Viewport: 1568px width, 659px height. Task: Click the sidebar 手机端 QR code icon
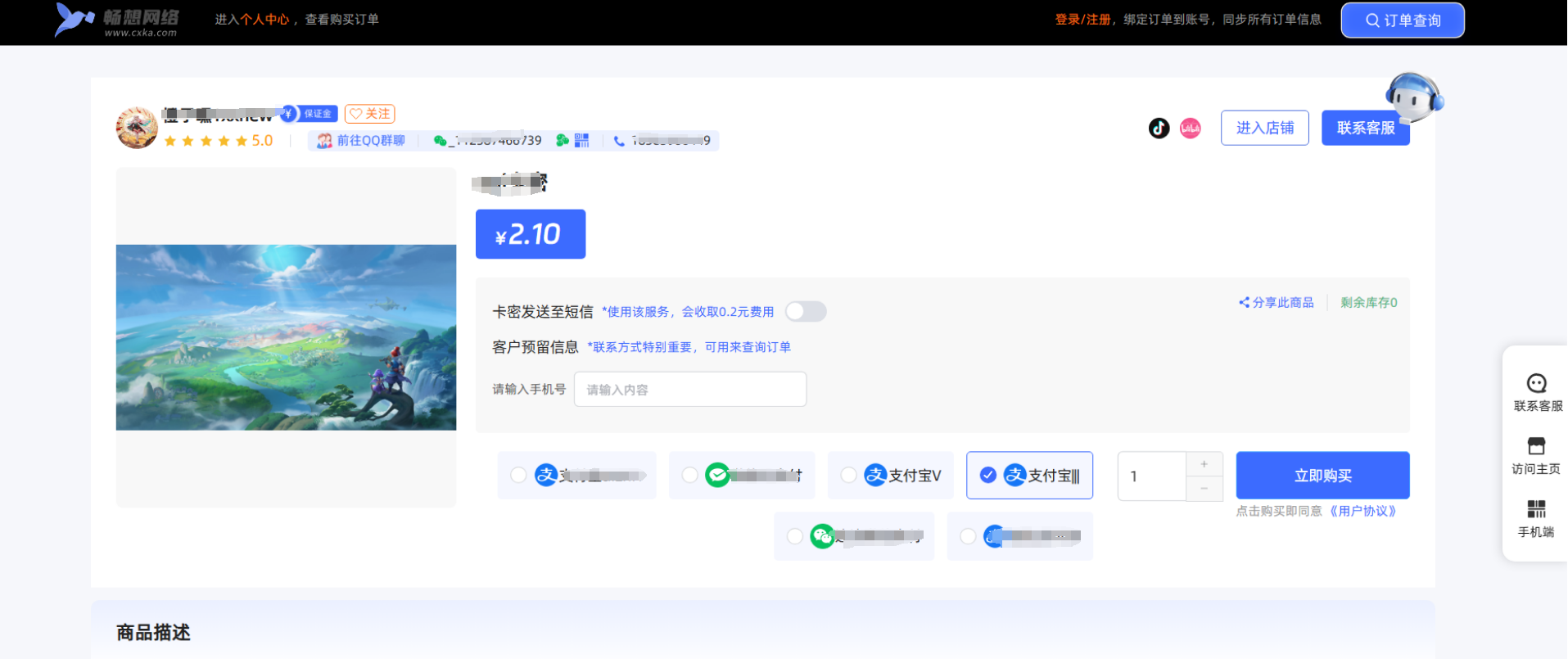coord(1536,509)
